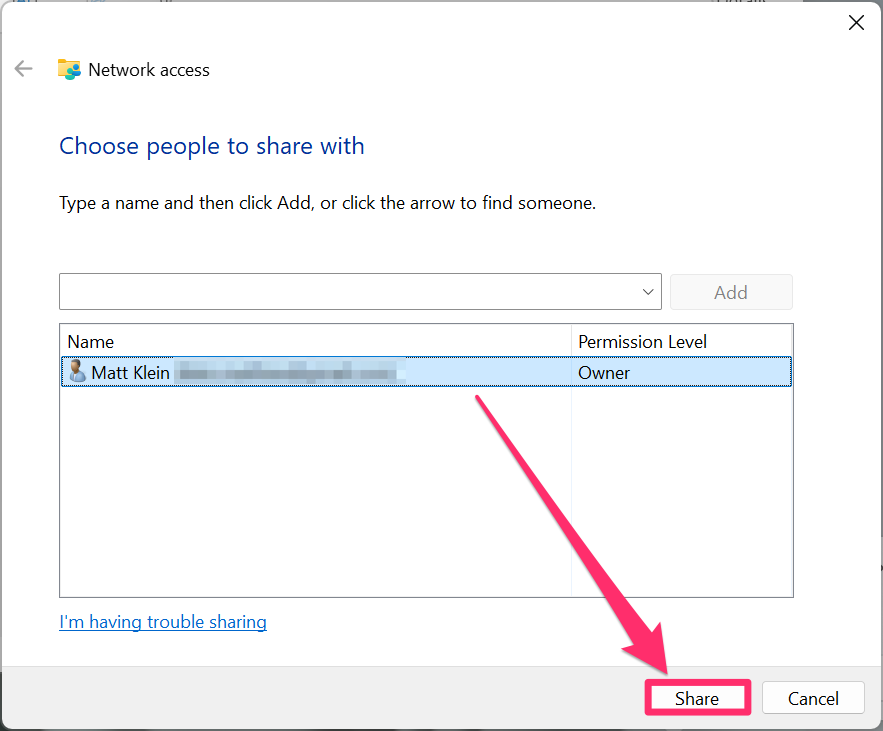Click empty area under Permission Level column
Screen dimensions: 883x731
pos(682,490)
